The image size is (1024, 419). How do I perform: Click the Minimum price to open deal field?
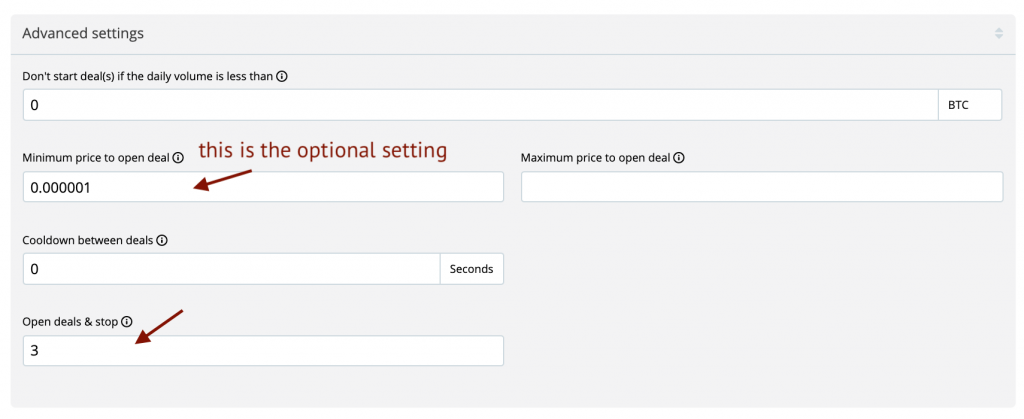(x=263, y=187)
